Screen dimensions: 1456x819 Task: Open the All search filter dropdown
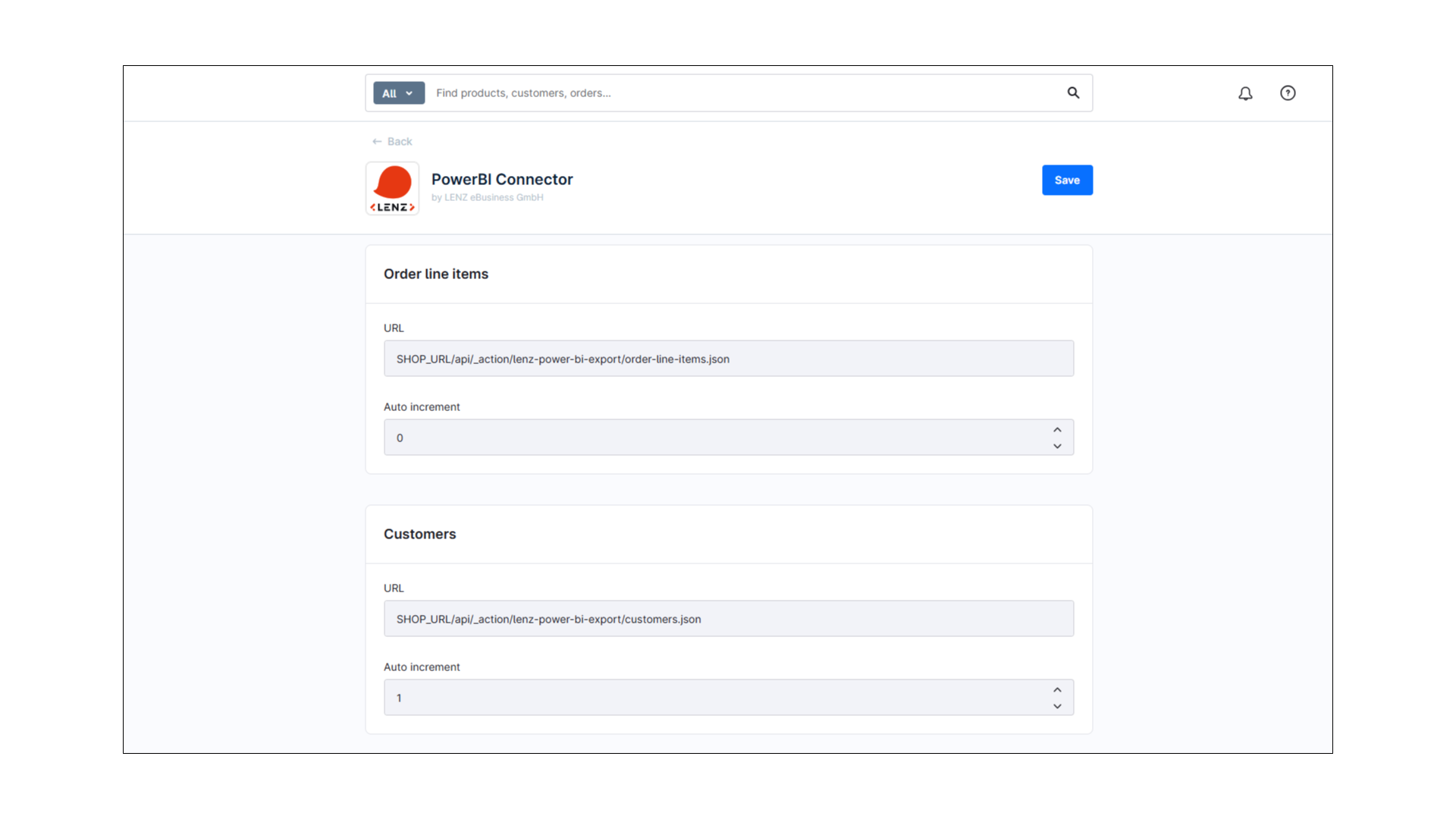pos(398,93)
